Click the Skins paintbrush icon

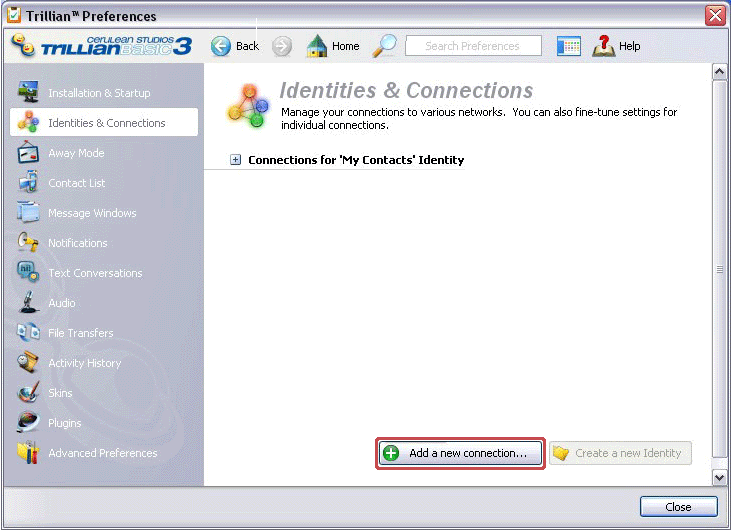(x=28, y=392)
